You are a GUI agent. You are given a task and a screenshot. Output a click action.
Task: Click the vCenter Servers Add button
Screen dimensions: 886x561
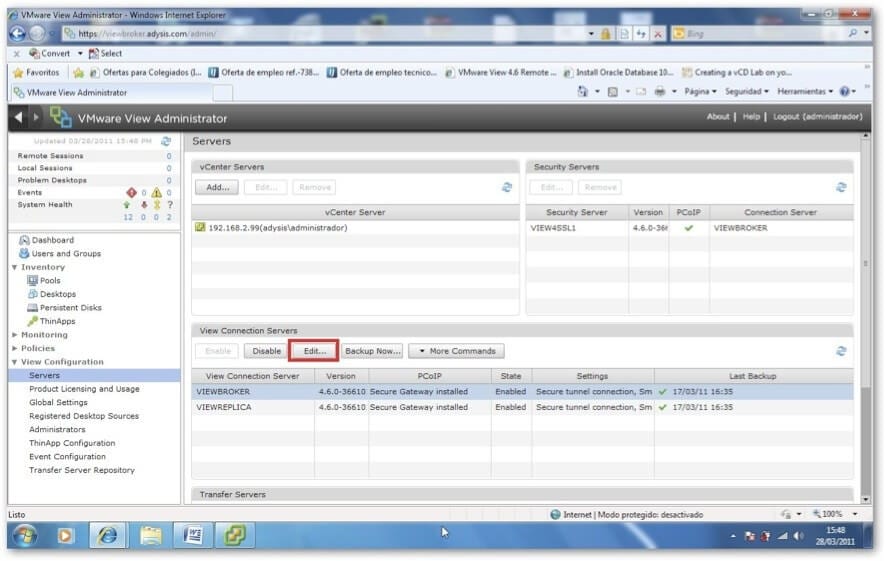pos(217,187)
